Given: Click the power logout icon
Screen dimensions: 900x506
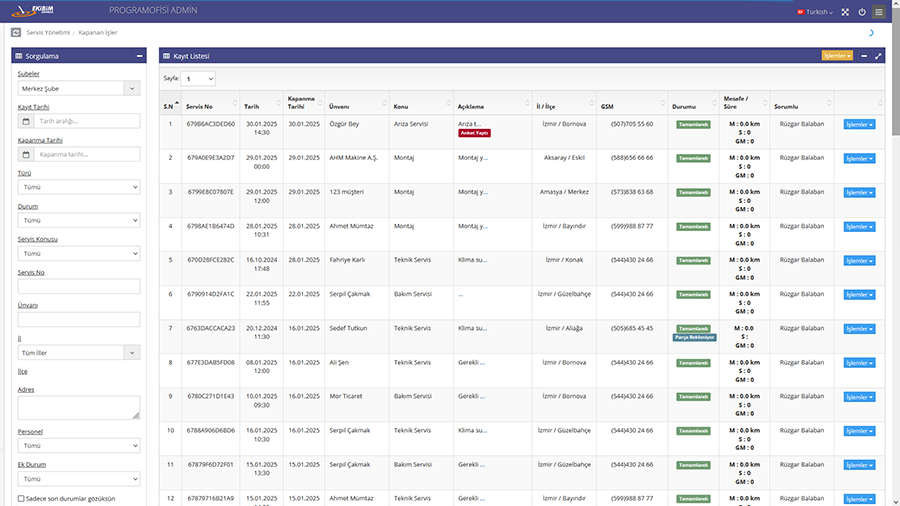Looking at the screenshot, I should pos(861,12).
